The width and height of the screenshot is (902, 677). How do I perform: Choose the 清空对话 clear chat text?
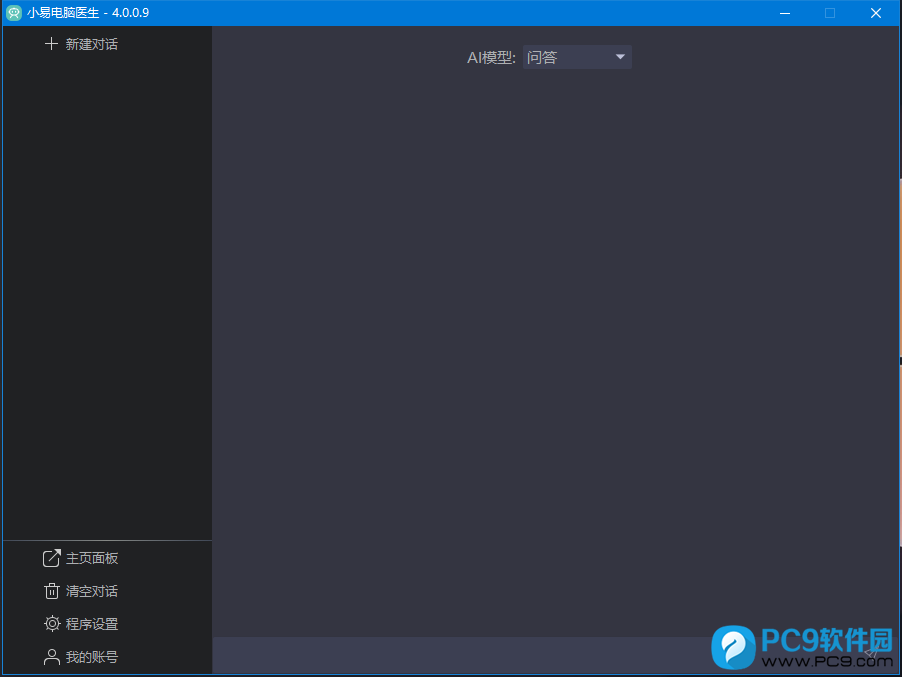coord(92,591)
